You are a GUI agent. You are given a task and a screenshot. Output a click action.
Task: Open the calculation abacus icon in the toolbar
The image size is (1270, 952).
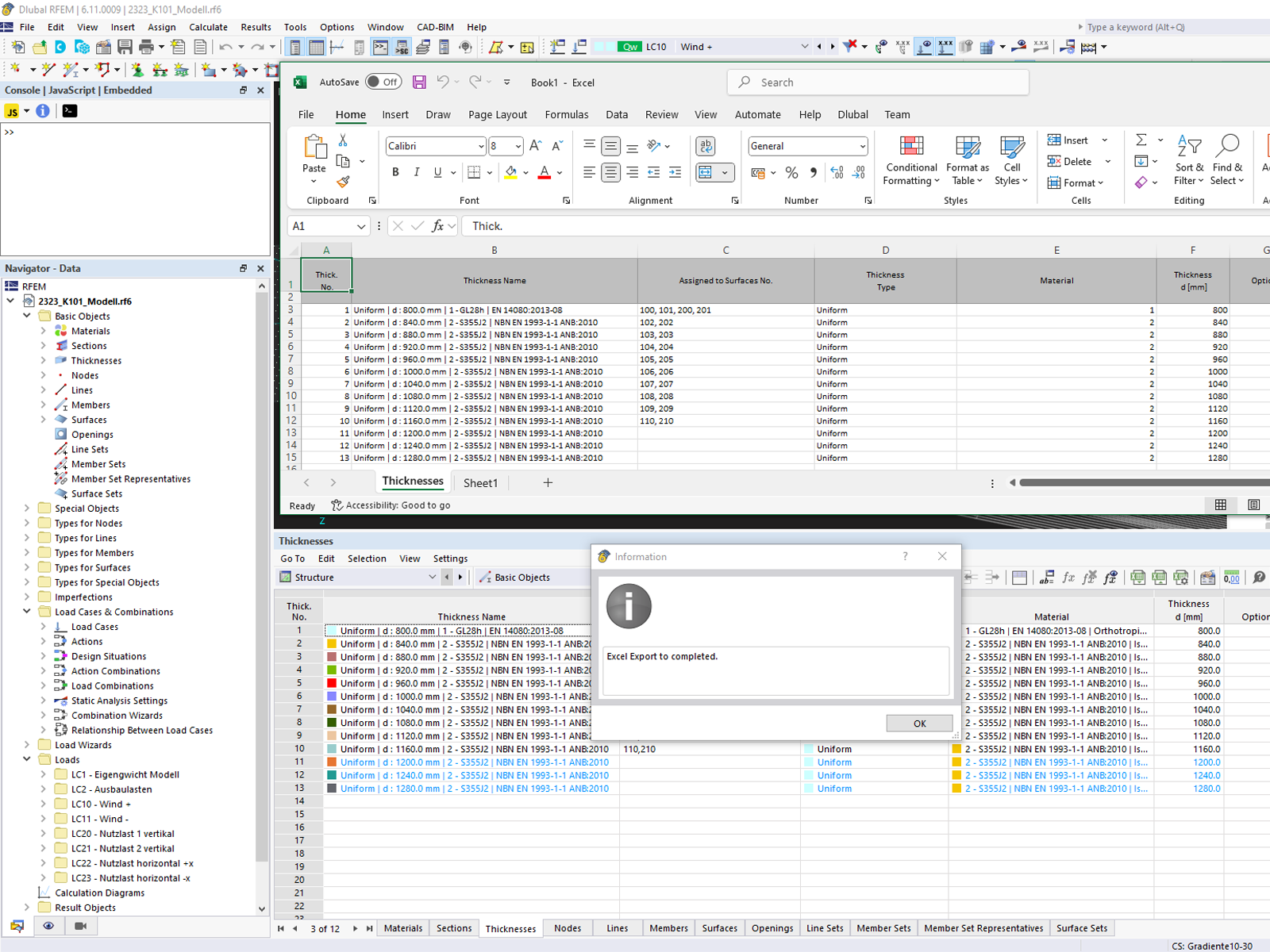tap(1091, 47)
